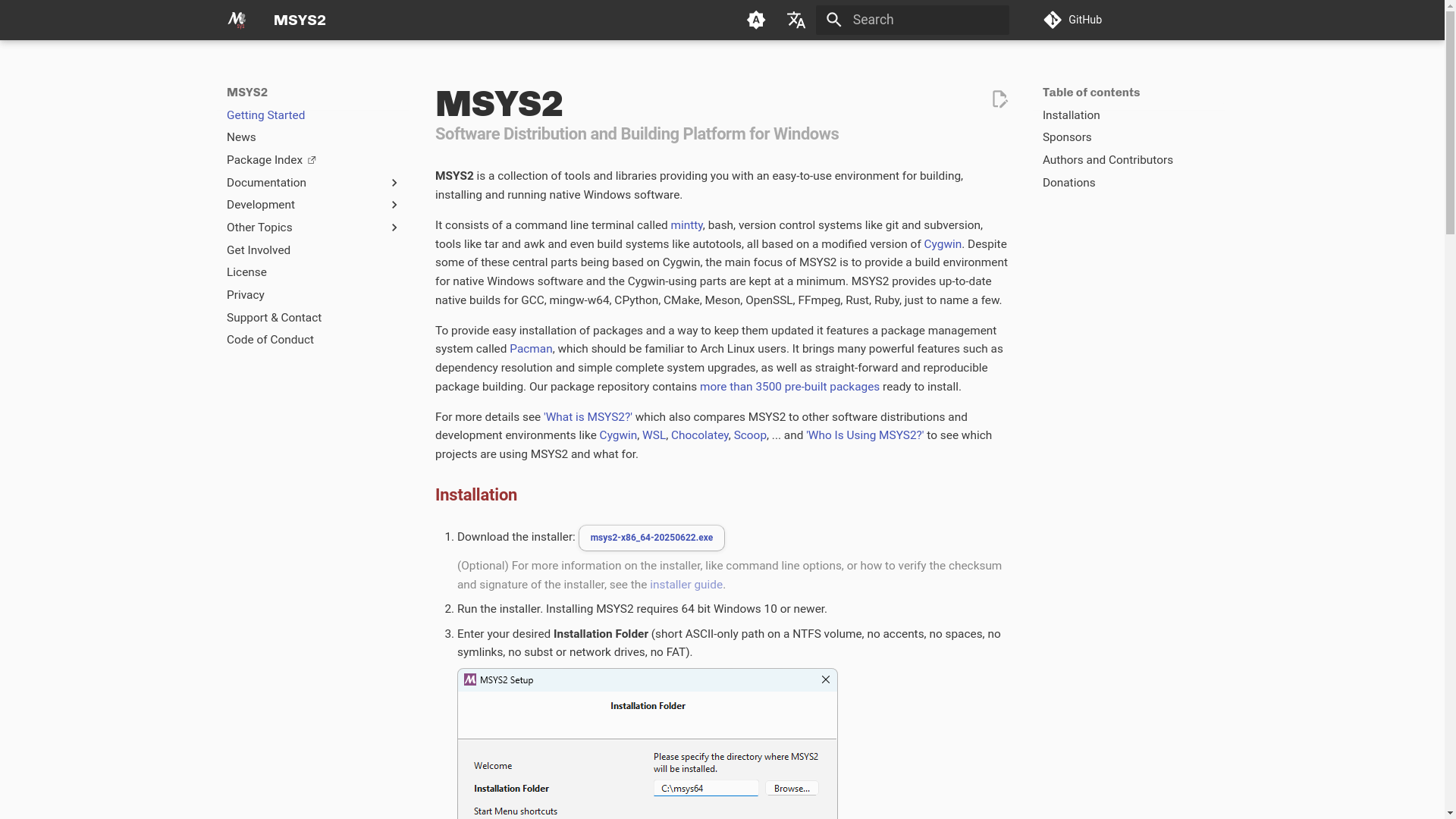
Task: Open the Cygwin link after 'modified version of'
Action: (943, 244)
